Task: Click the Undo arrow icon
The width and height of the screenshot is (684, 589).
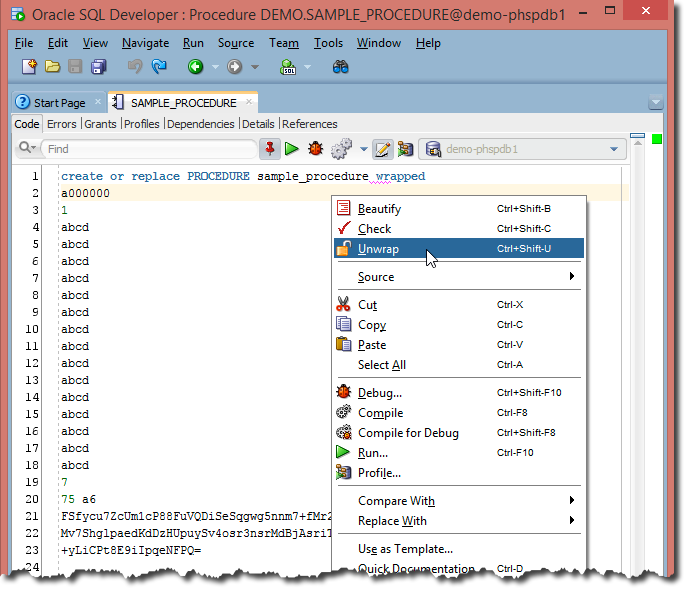Action: [x=135, y=67]
